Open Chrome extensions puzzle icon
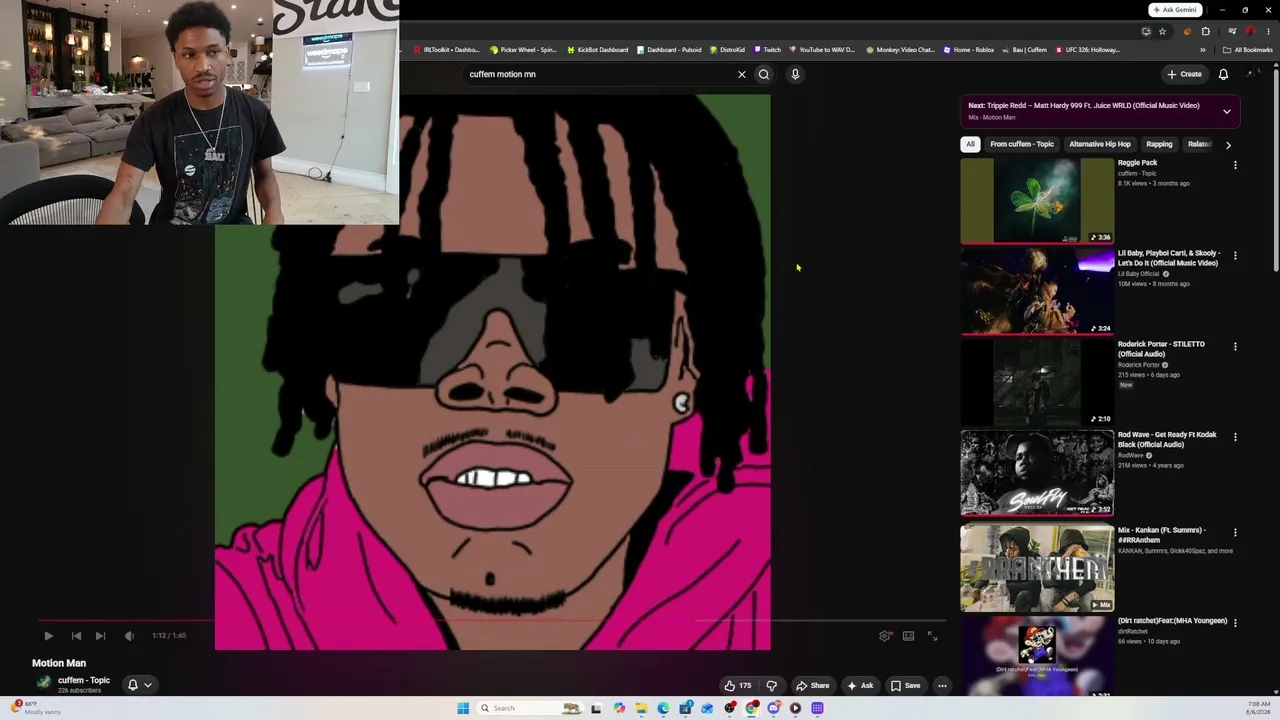Image resolution: width=1280 pixels, height=720 pixels. coord(1205,31)
